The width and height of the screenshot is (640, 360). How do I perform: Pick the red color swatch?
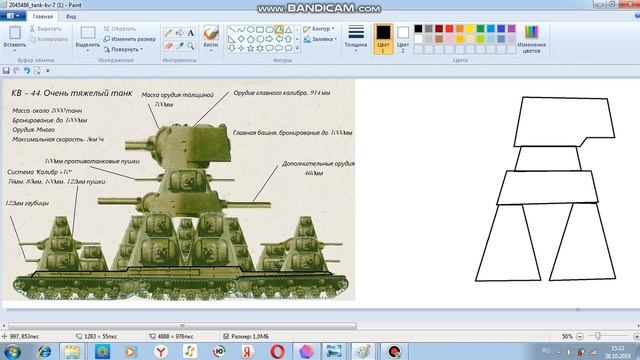(449, 29)
